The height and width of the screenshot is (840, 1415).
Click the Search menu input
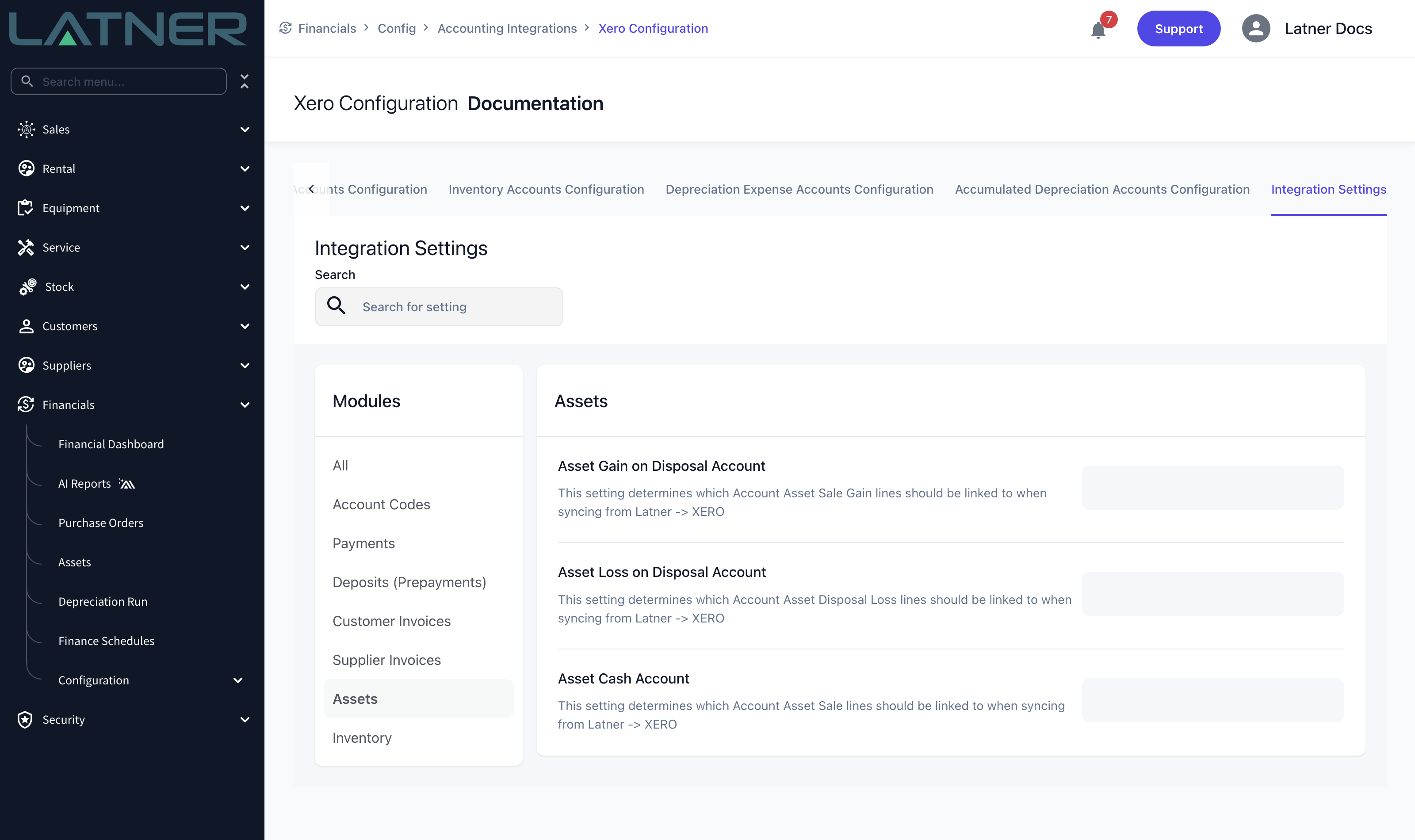tap(119, 81)
